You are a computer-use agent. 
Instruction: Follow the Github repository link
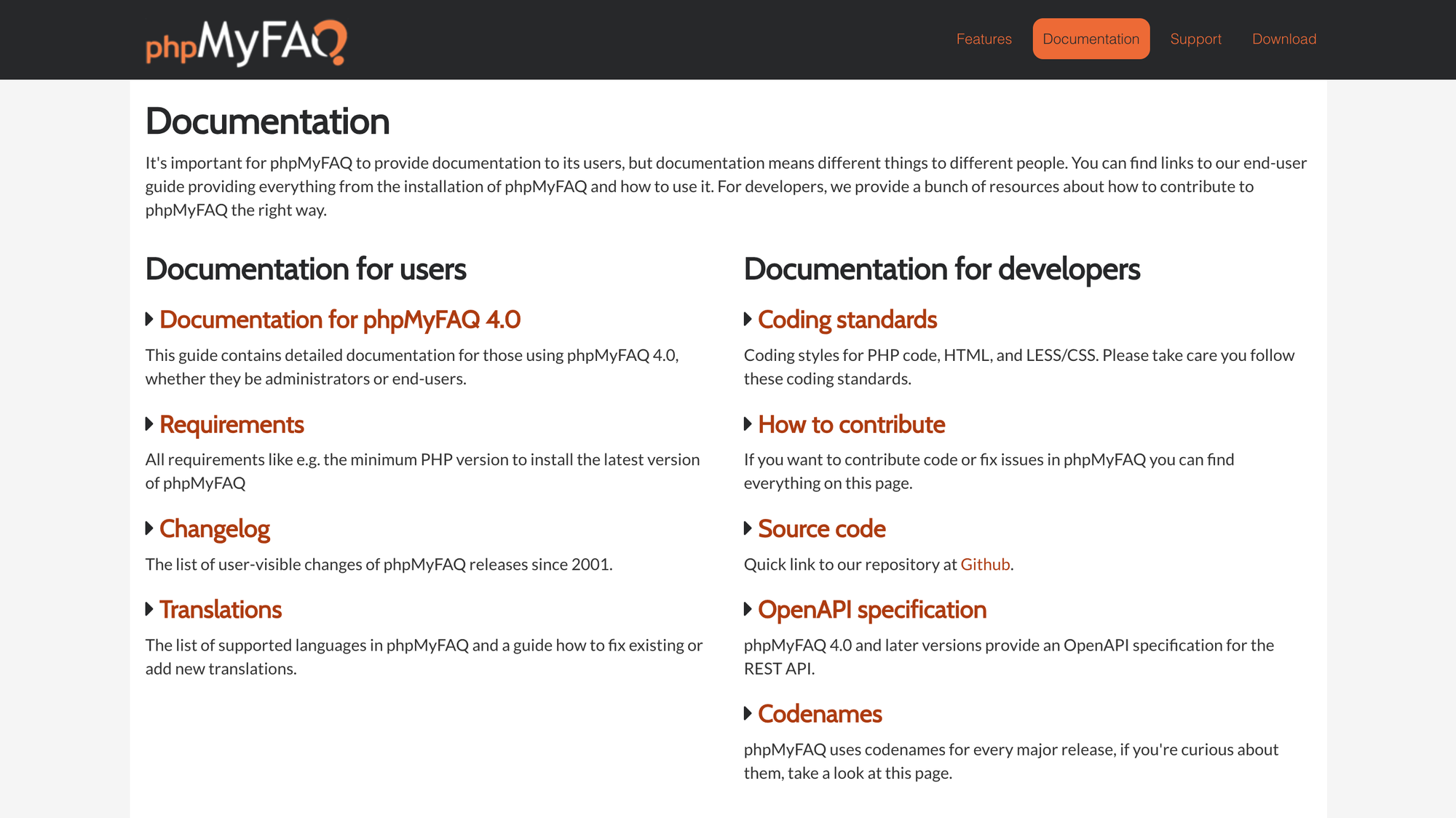(x=985, y=565)
